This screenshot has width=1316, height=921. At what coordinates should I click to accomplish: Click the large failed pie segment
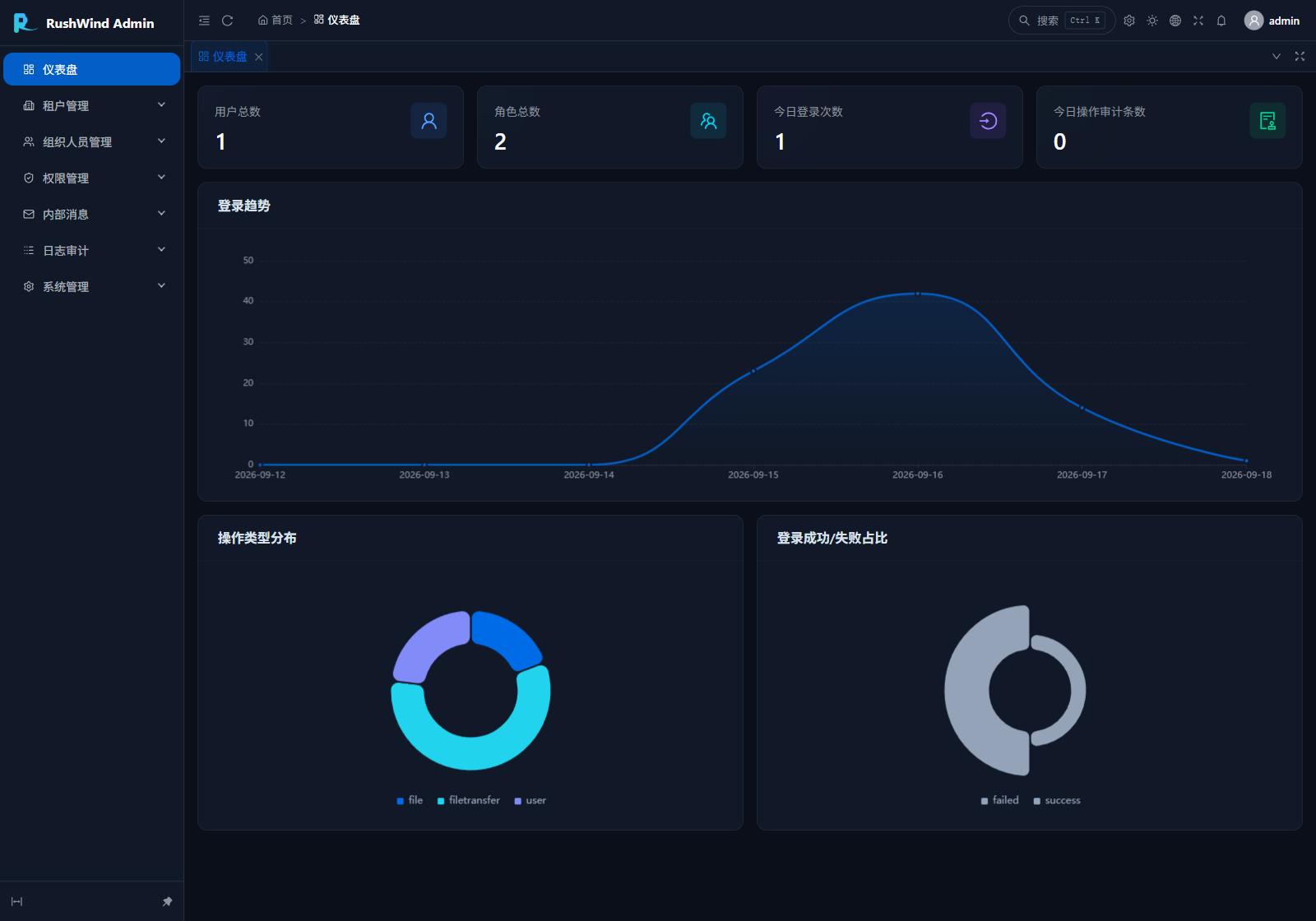pos(966,691)
